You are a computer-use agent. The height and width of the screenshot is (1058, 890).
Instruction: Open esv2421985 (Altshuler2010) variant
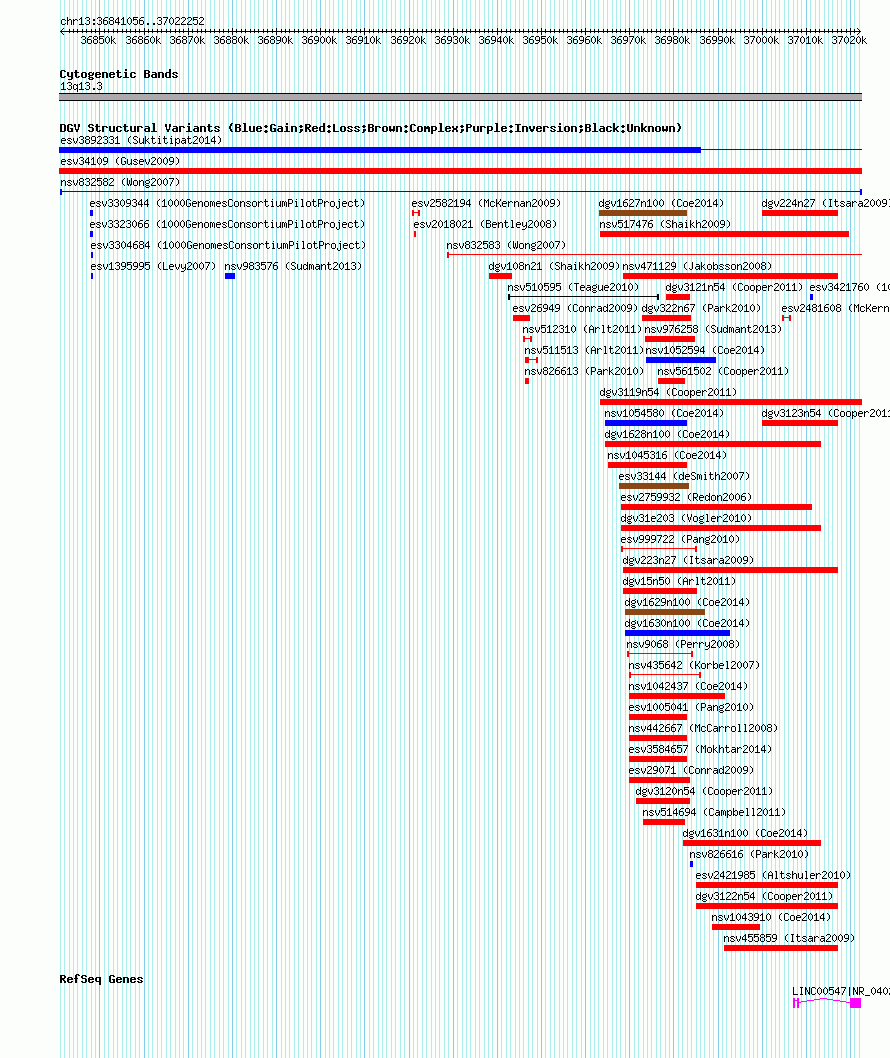(x=773, y=875)
